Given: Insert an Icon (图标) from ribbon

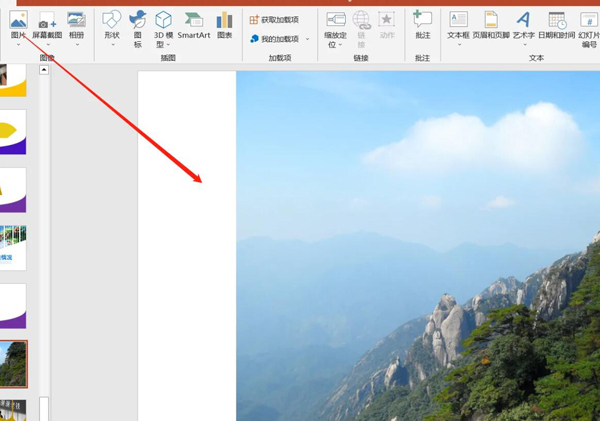Looking at the screenshot, I should [138, 20].
